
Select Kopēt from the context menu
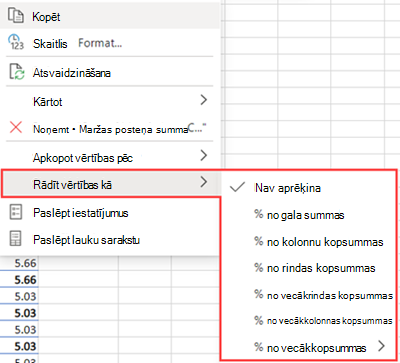point(110,16)
